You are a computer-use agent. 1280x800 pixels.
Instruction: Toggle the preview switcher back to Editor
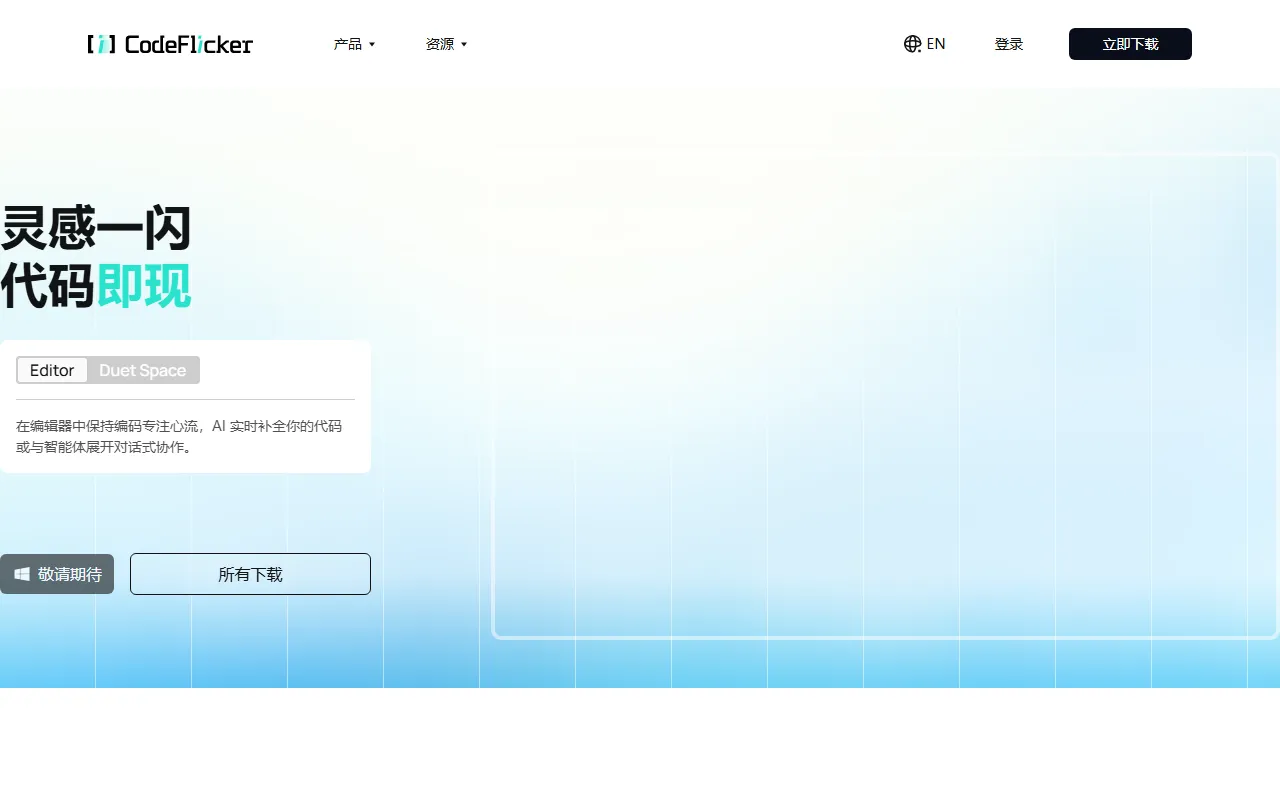pos(51,370)
